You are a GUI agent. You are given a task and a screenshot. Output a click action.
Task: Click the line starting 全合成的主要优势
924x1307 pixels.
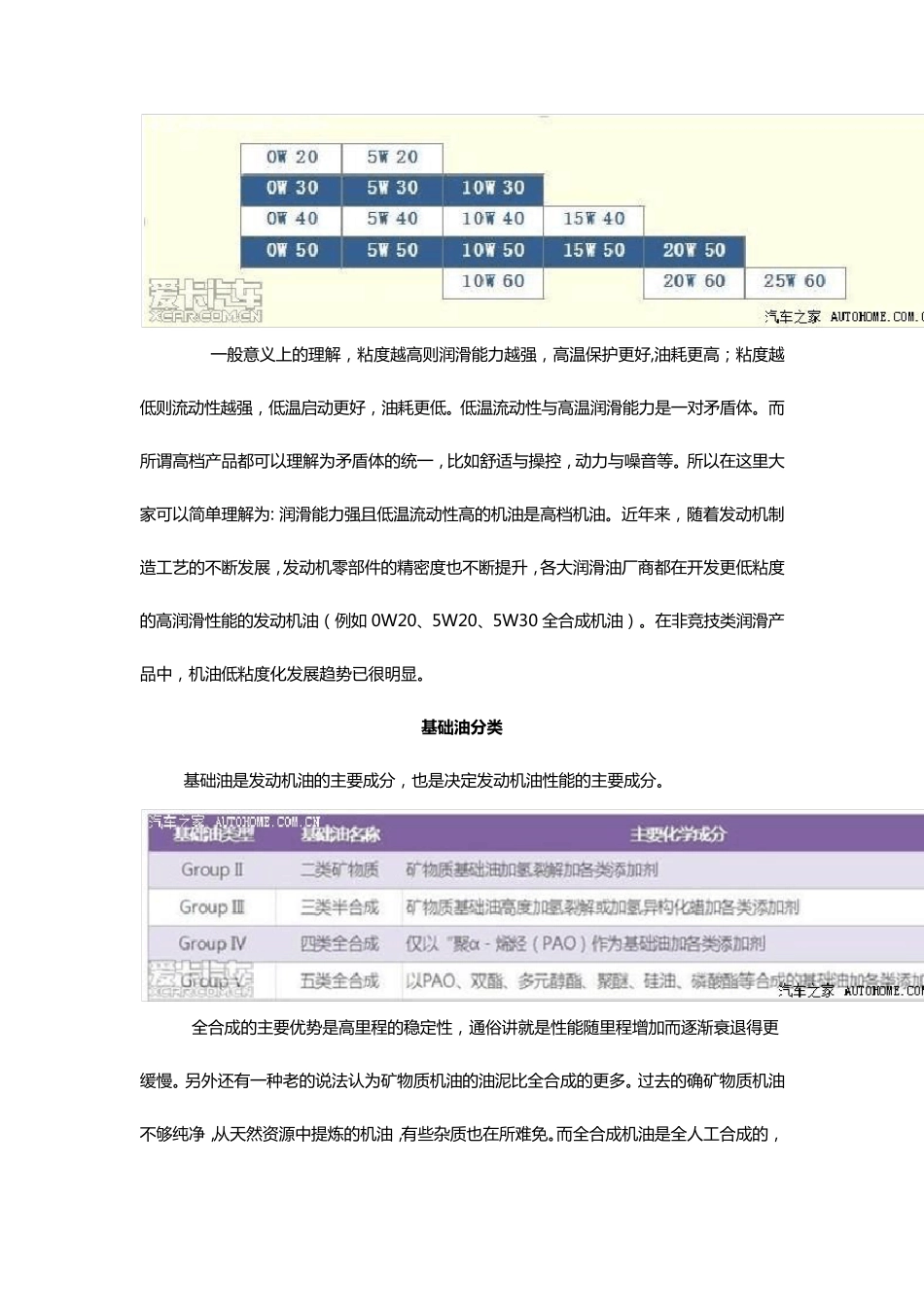485,1028
